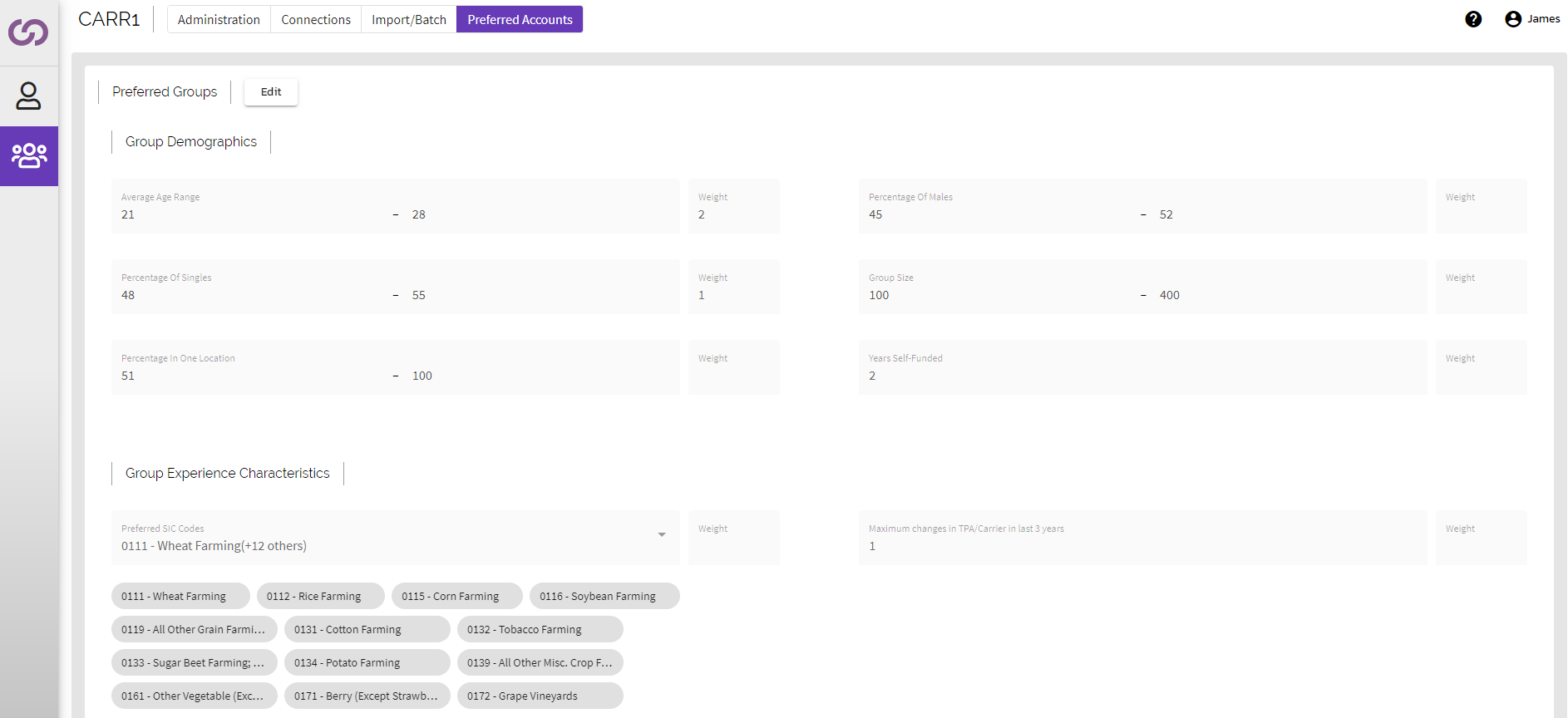The height and width of the screenshot is (718, 1568).
Task: Select the groups sidebar icon
Action: click(x=29, y=155)
